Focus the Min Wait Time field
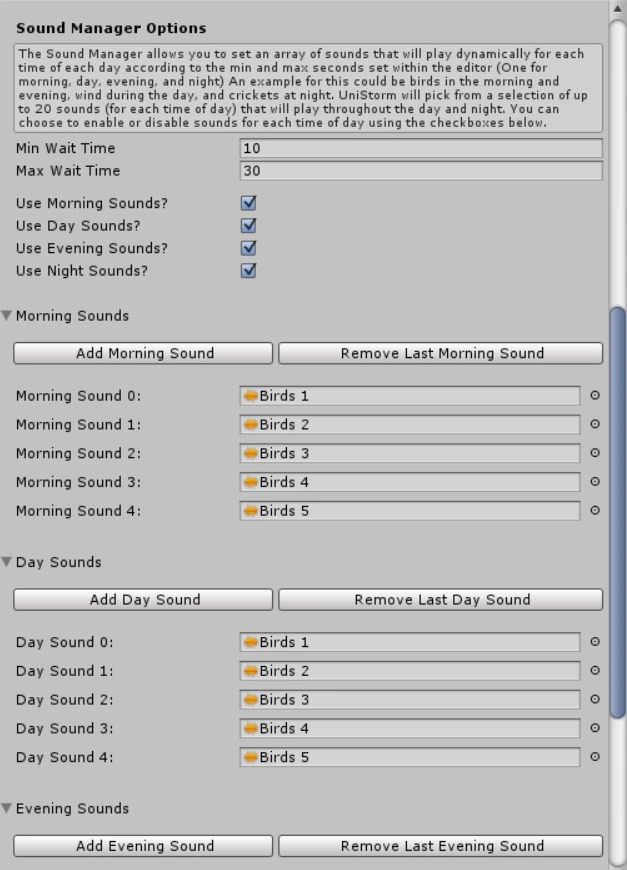Image resolution: width=627 pixels, height=870 pixels. (421, 148)
